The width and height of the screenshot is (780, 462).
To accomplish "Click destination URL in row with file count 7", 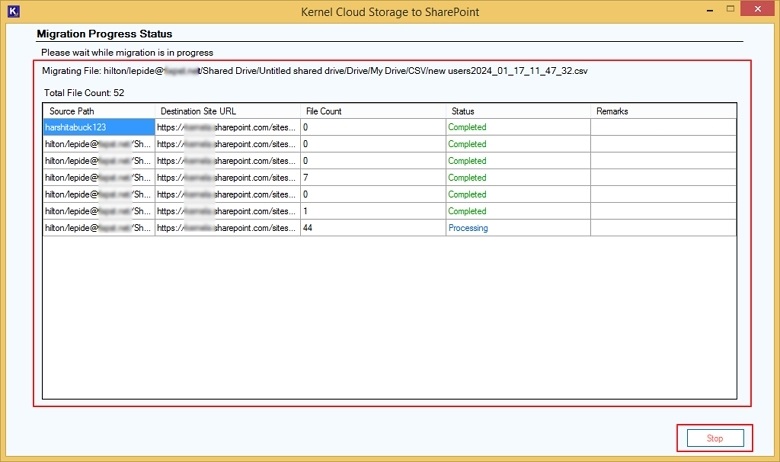I will point(227,178).
